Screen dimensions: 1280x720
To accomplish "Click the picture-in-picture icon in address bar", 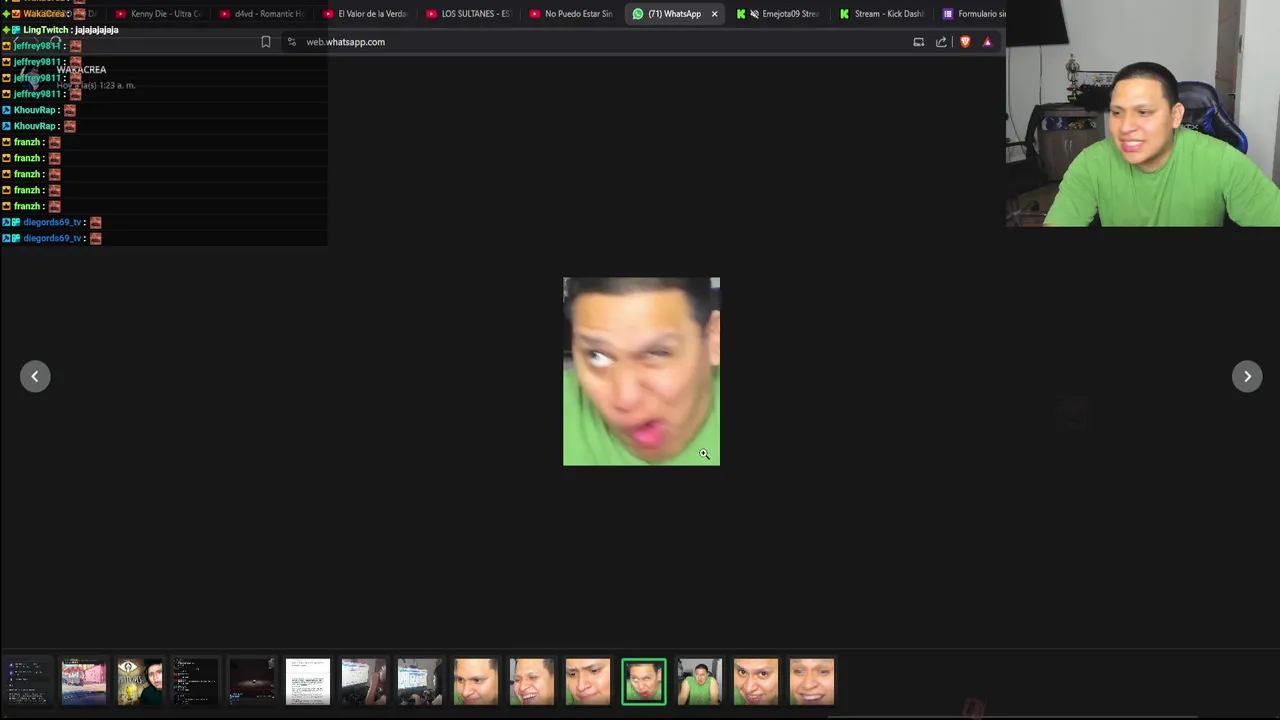I will [x=919, y=42].
